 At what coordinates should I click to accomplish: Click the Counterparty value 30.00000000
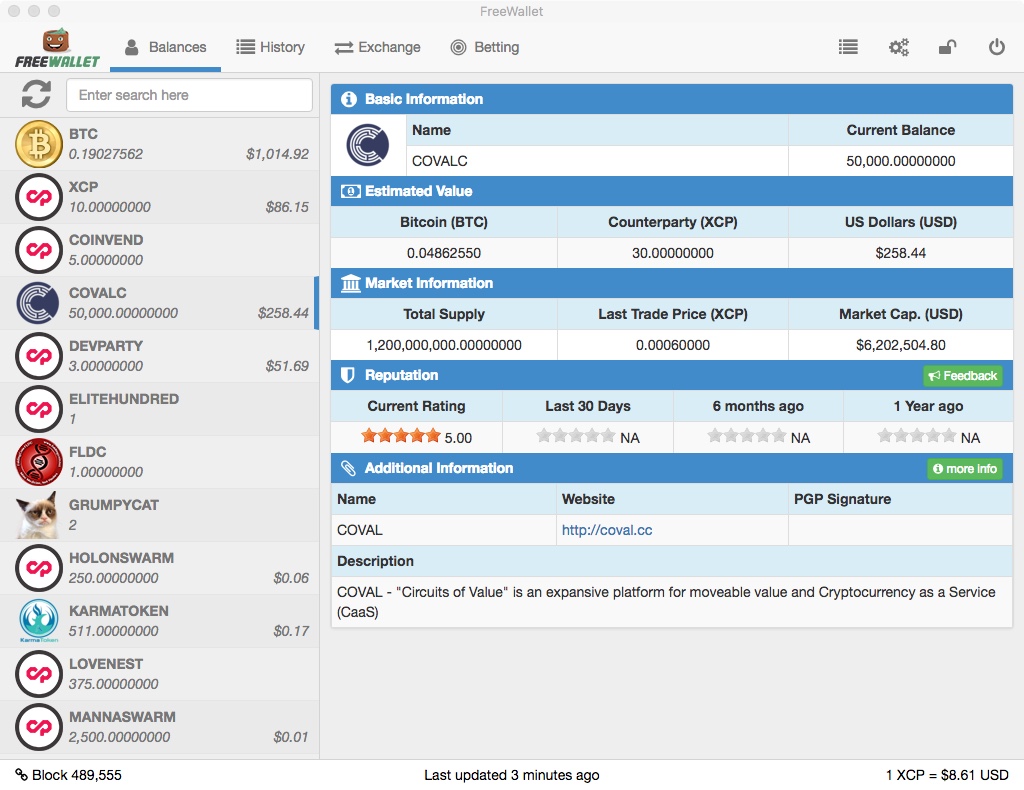point(672,253)
